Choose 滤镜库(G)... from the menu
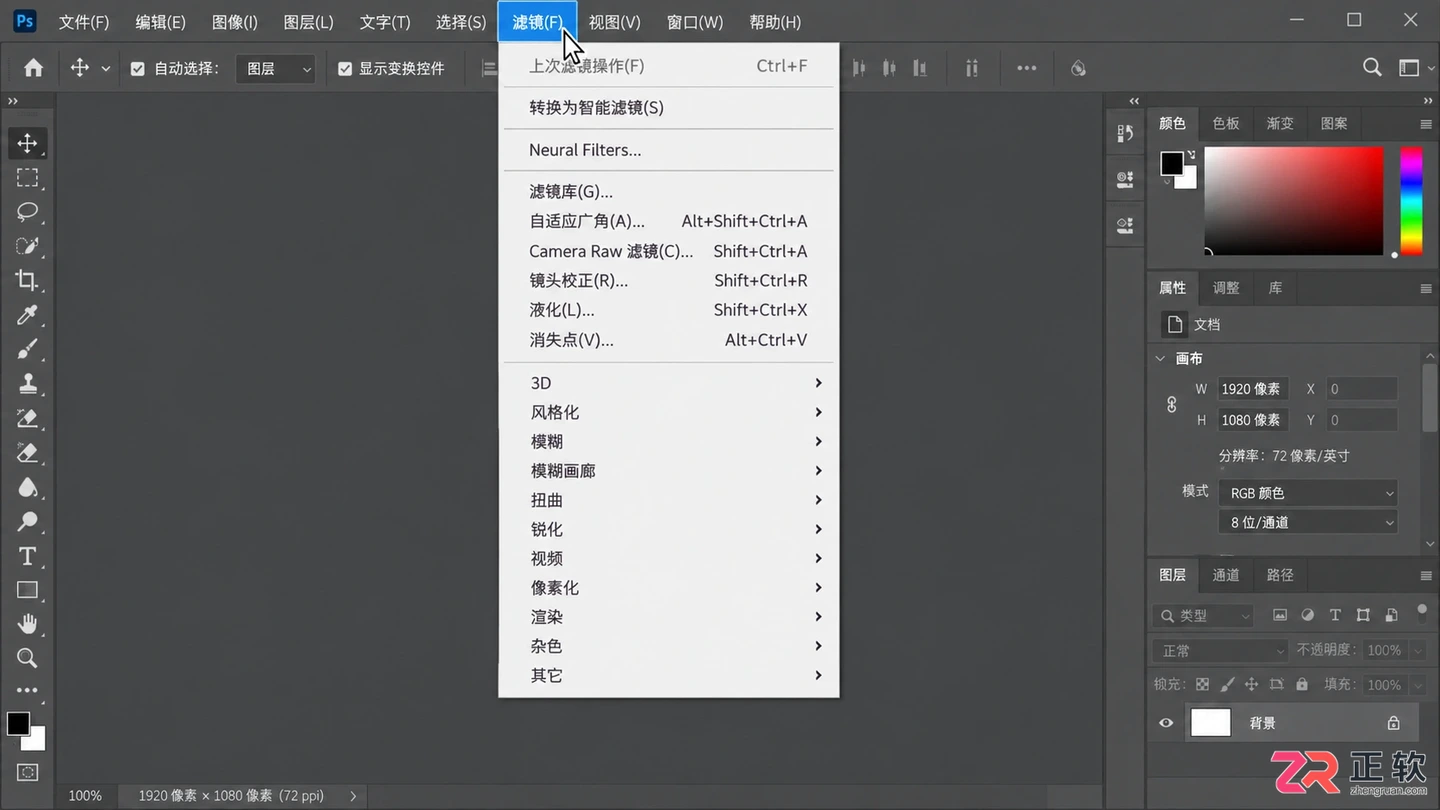This screenshot has width=1440, height=810. [x=668, y=191]
